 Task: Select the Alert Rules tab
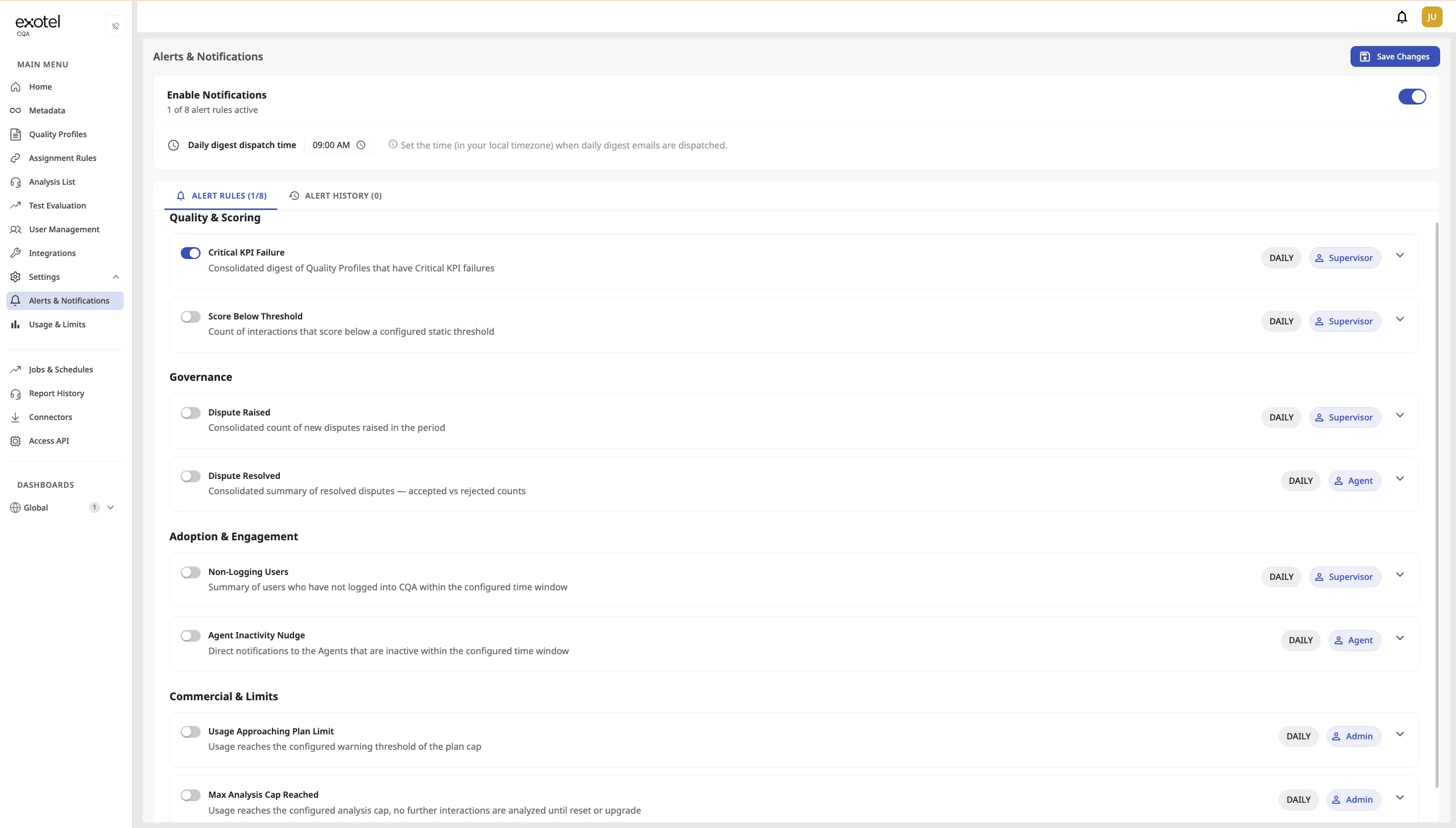[x=220, y=196]
